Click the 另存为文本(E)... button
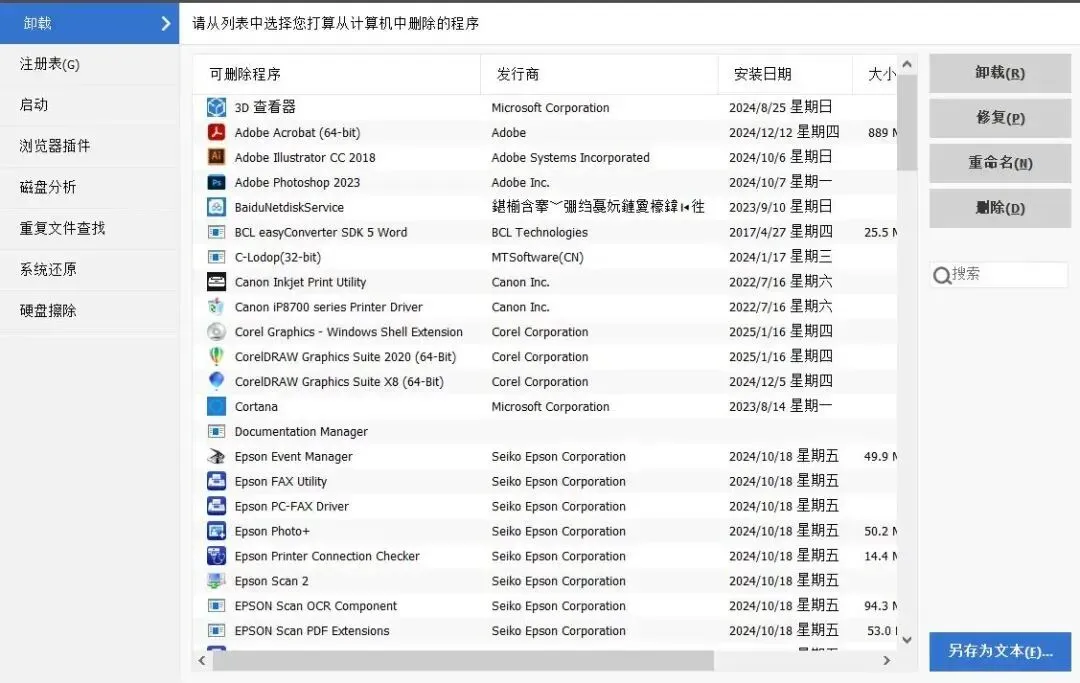The image size is (1080, 683). coord(1000,651)
